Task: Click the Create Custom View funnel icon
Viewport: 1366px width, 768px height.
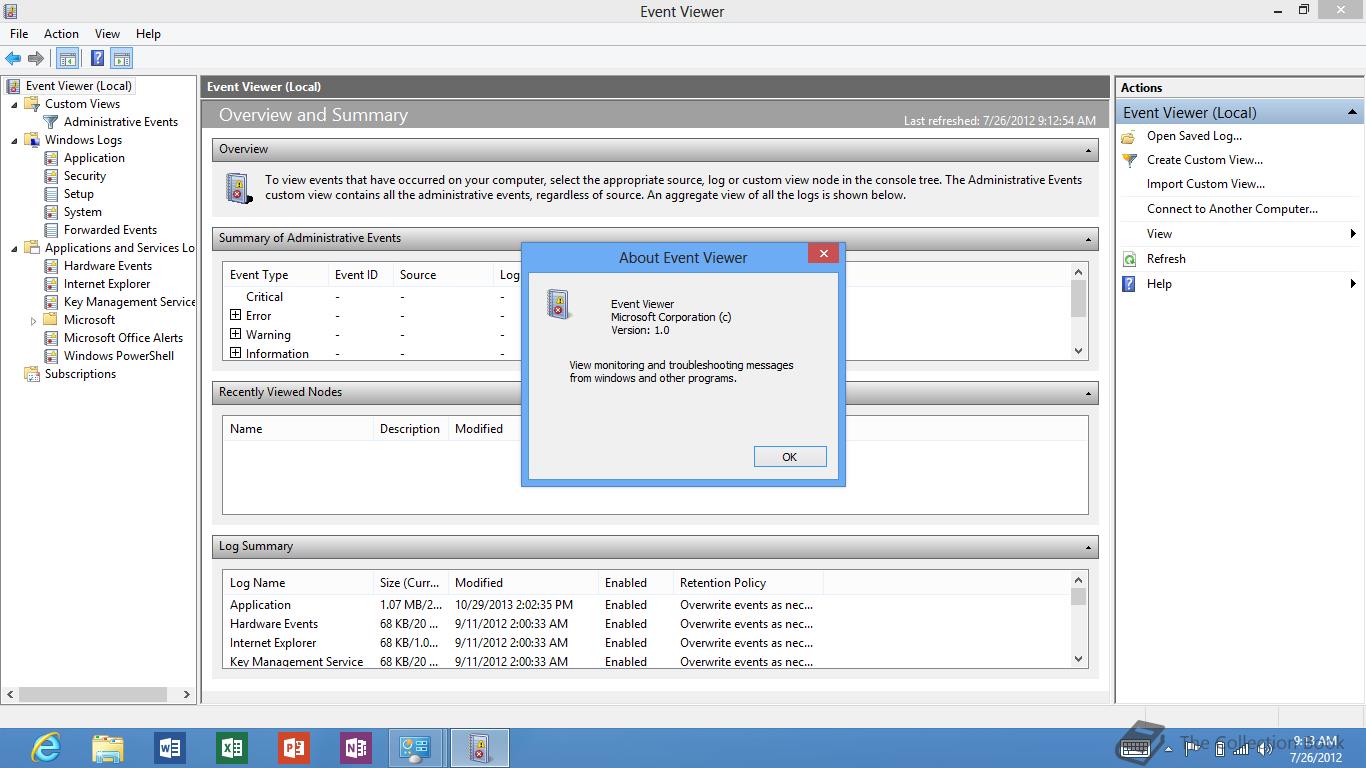Action: pos(1129,160)
